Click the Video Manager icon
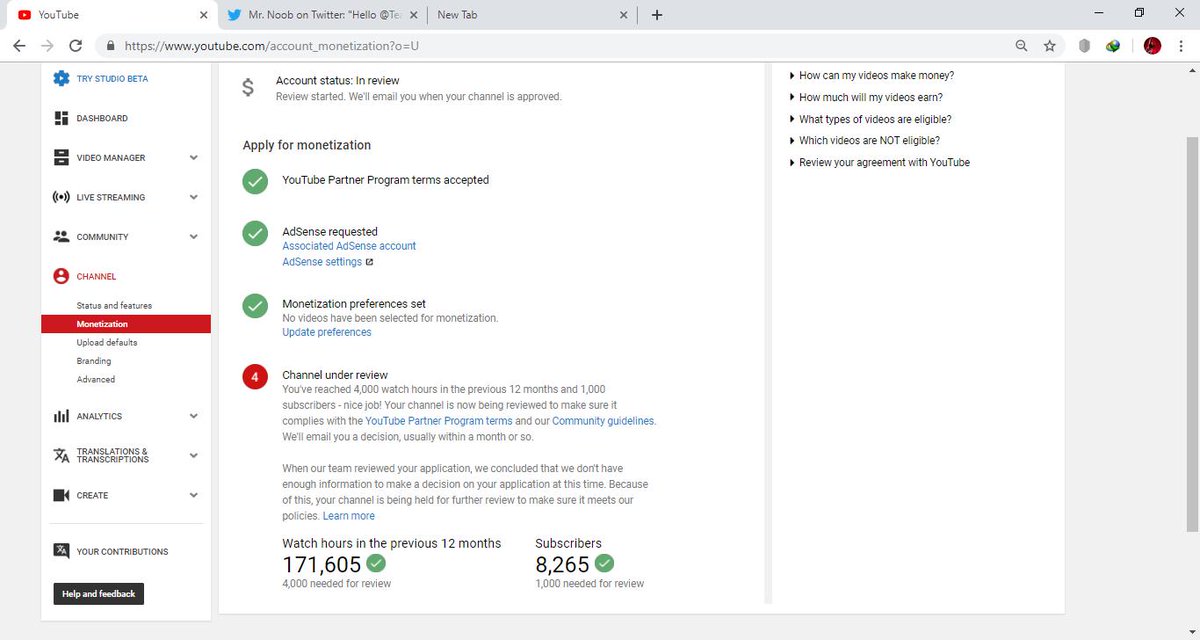 (61, 158)
